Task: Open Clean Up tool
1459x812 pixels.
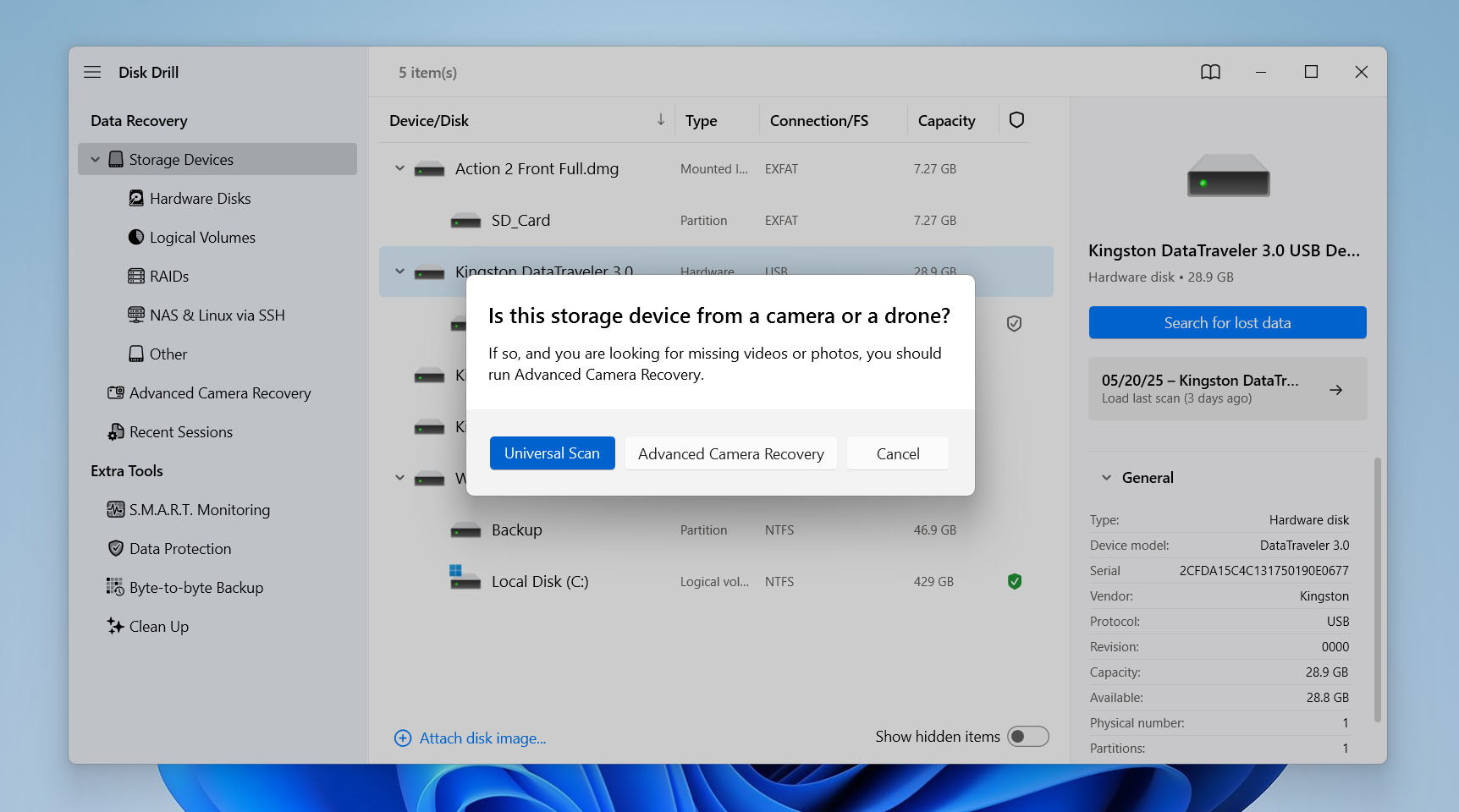Action: [x=159, y=626]
